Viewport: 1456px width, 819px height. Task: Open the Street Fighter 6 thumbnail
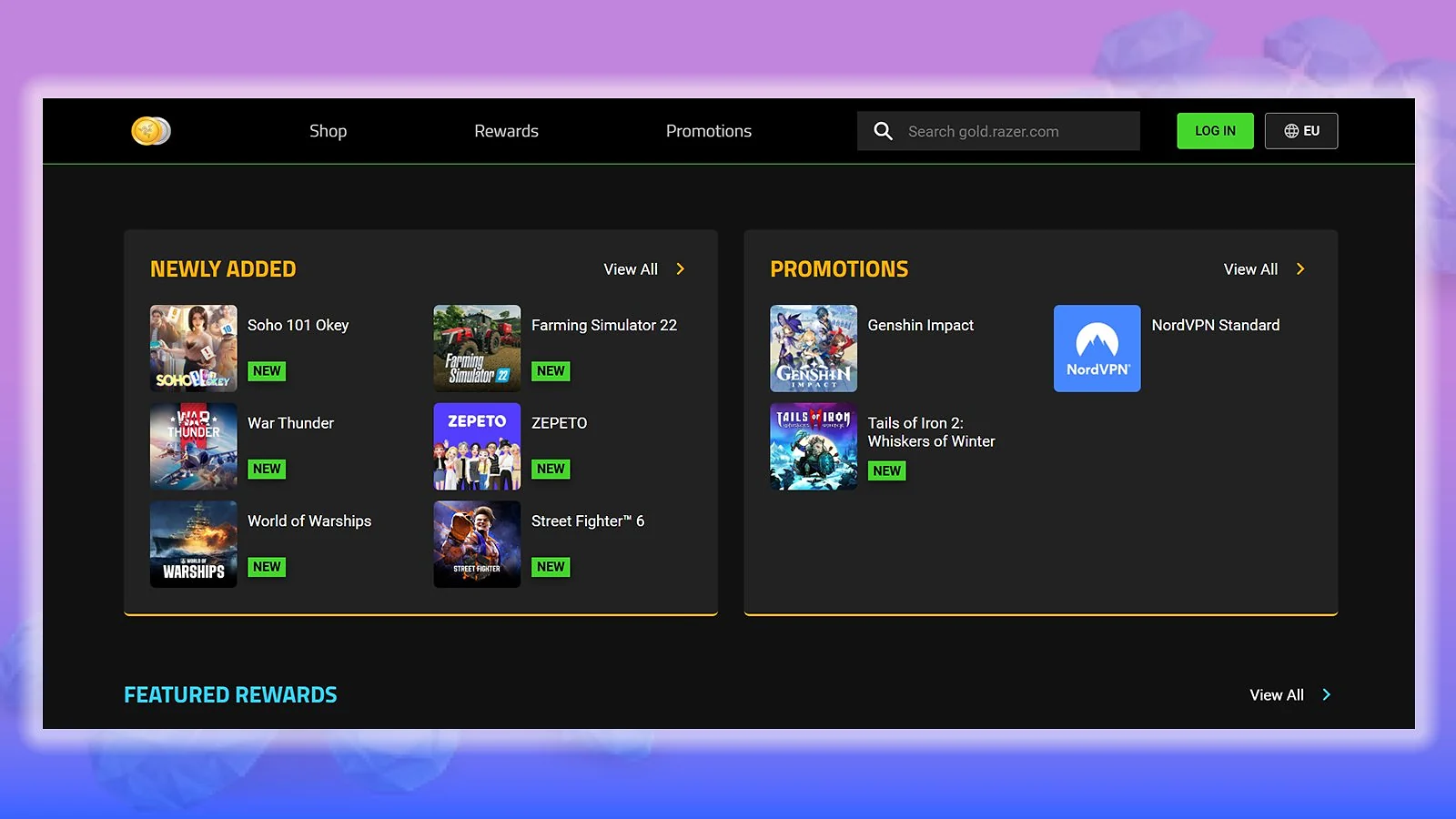(477, 544)
